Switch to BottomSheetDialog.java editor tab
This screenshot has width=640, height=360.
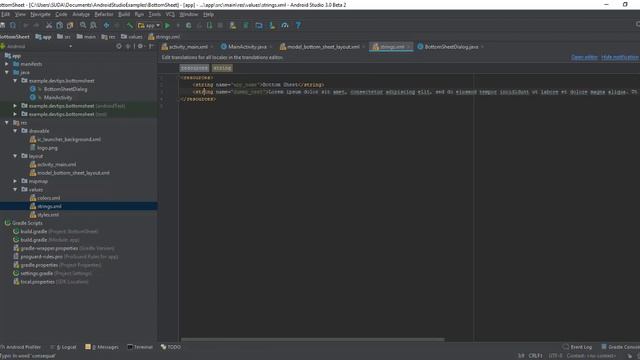(450, 47)
